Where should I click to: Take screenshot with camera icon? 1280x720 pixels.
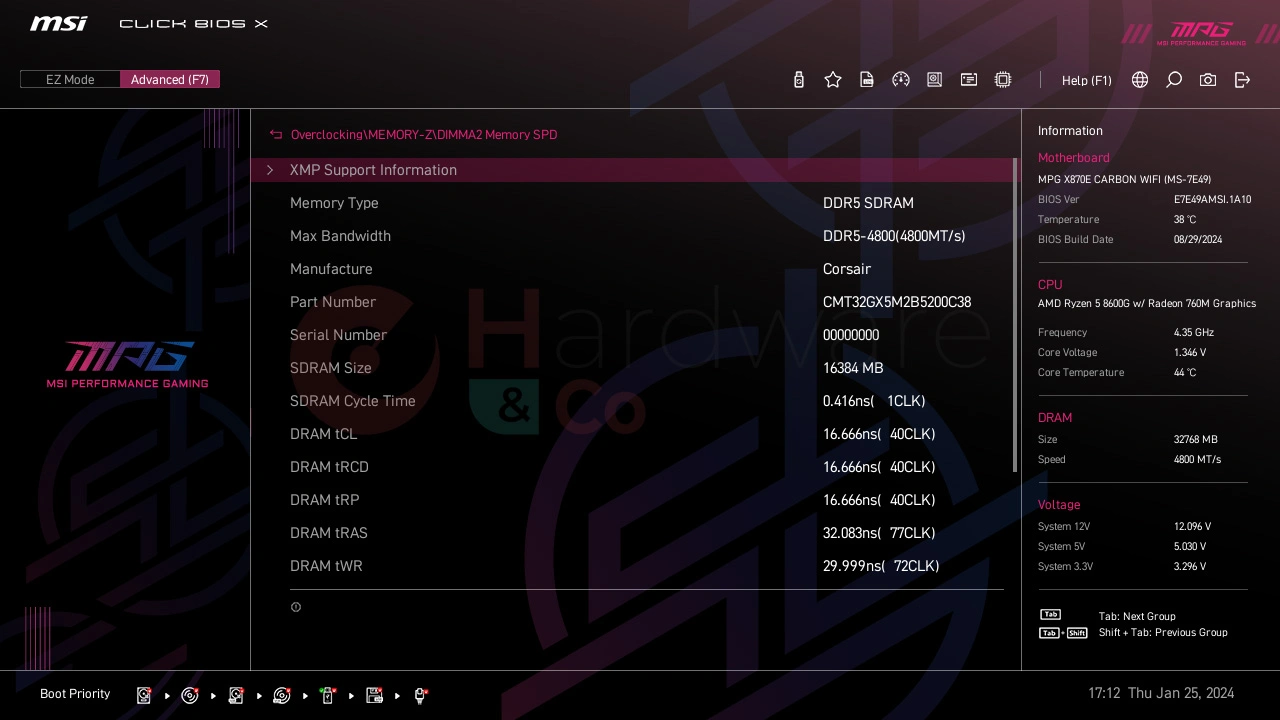click(x=1208, y=80)
